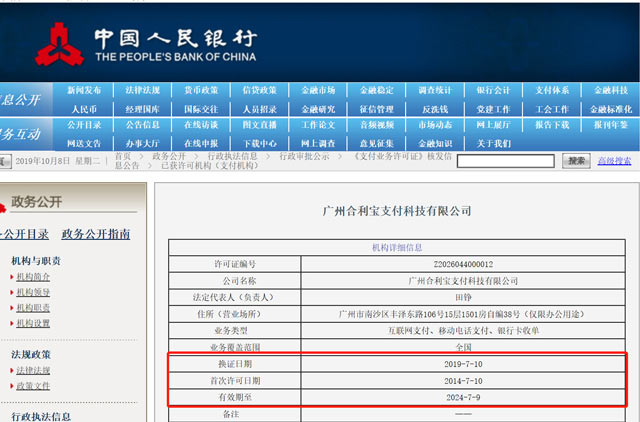Select 网上调查 navigation item
This screenshot has height=422, width=640.
click(x=318, y=144)
